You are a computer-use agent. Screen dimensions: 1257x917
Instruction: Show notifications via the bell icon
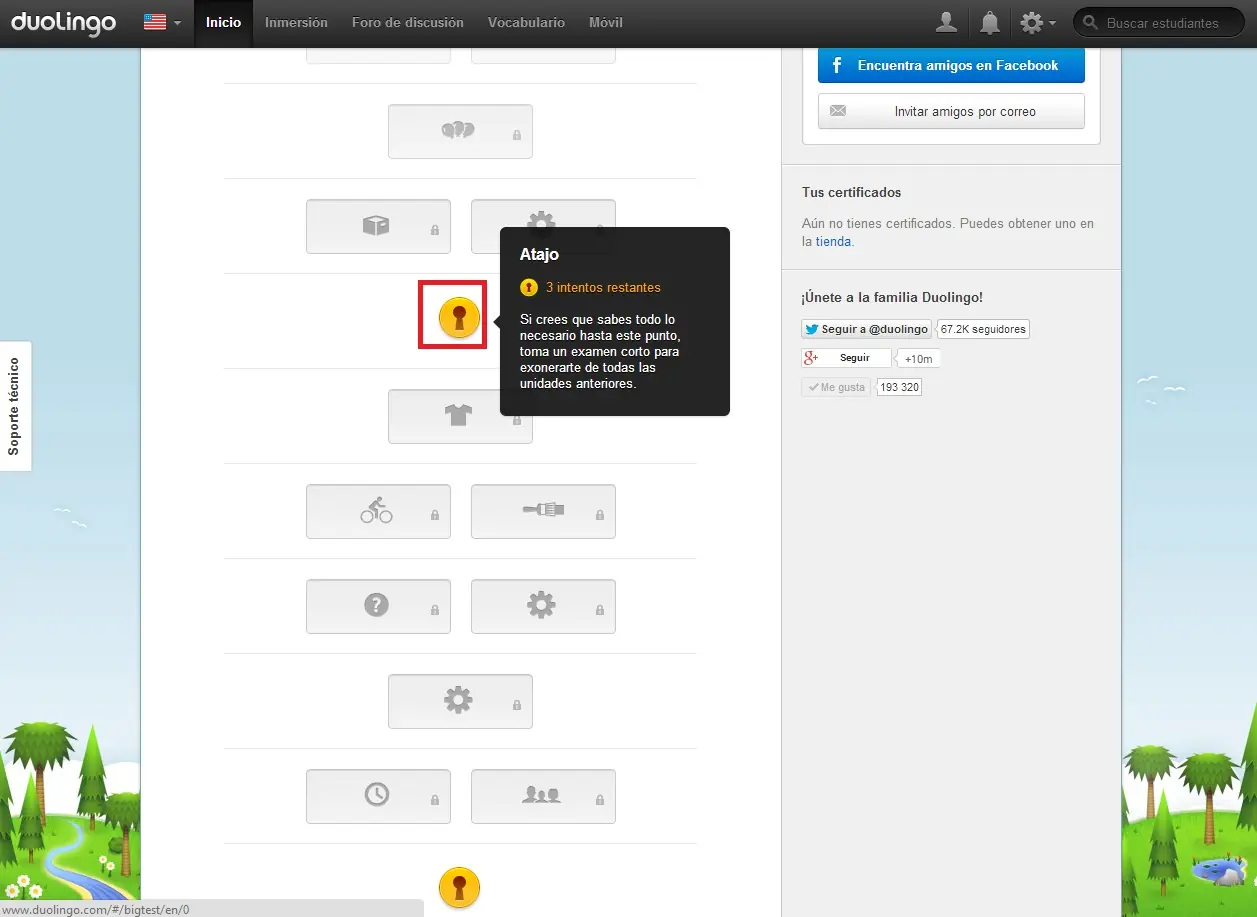pos(989,22)
